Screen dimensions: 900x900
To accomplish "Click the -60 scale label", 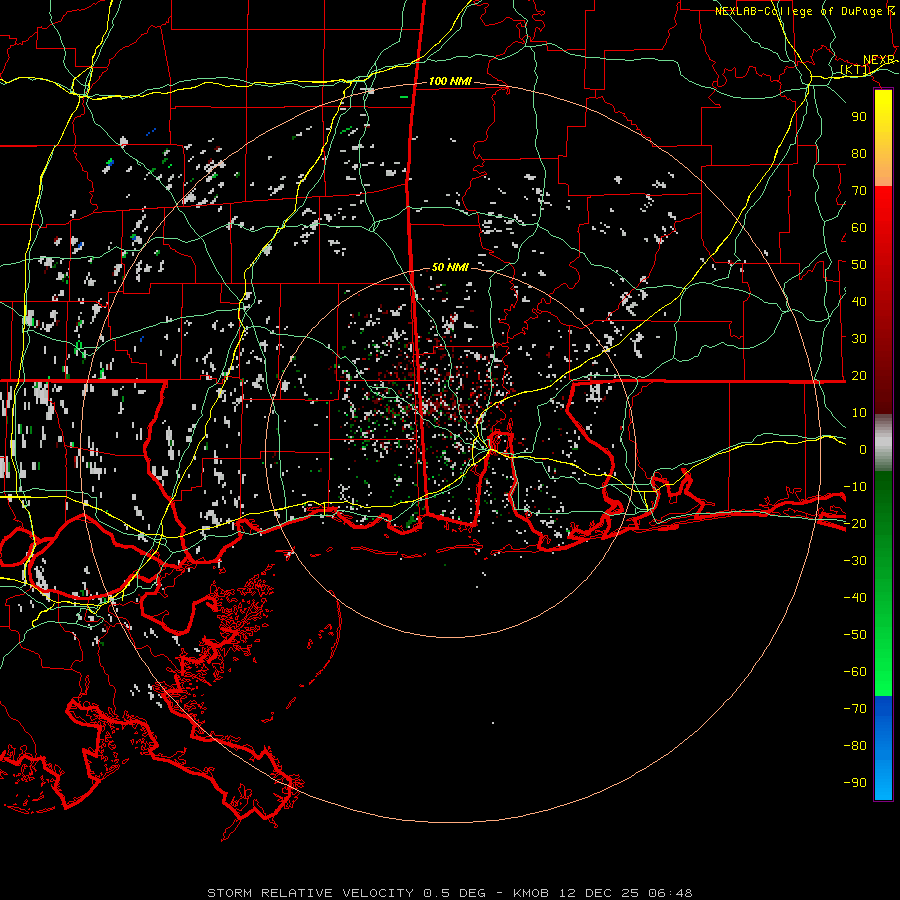I will click(x=855, y=672).
